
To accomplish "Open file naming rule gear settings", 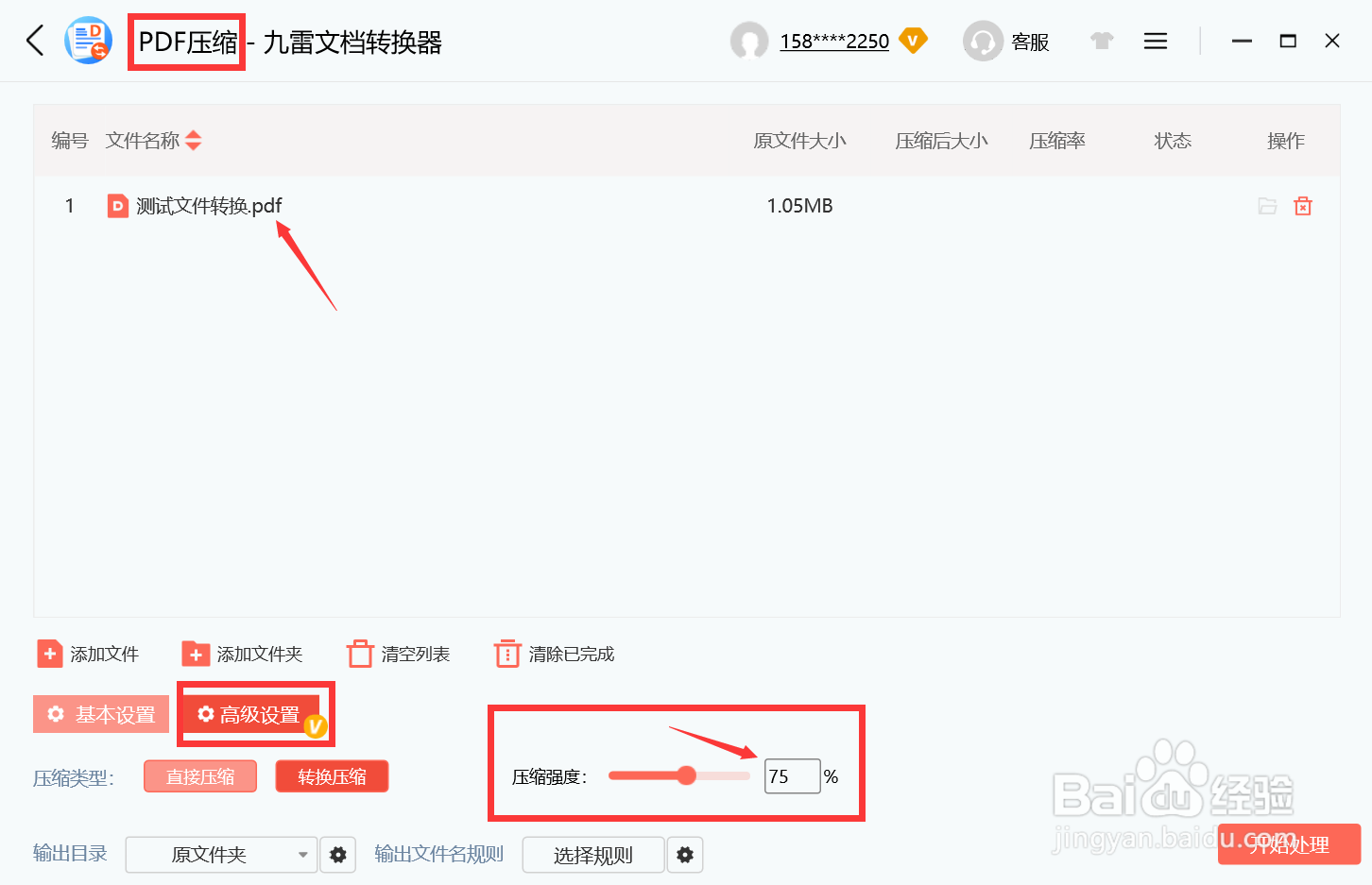I will click(x=685, y=855).
